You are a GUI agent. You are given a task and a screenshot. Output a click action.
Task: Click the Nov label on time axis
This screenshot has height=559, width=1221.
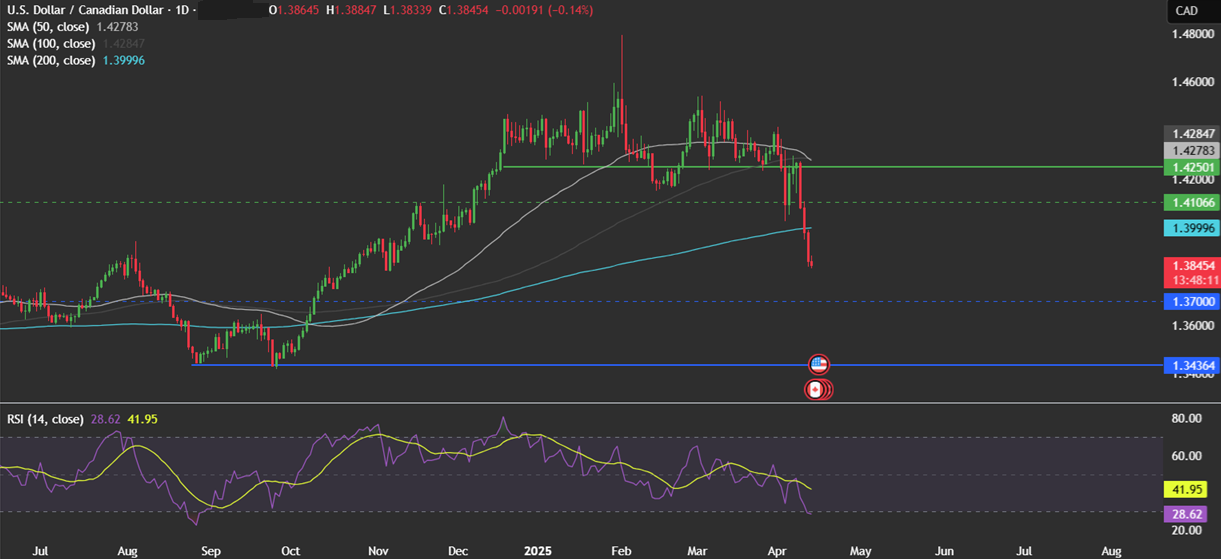pos(378,550)
